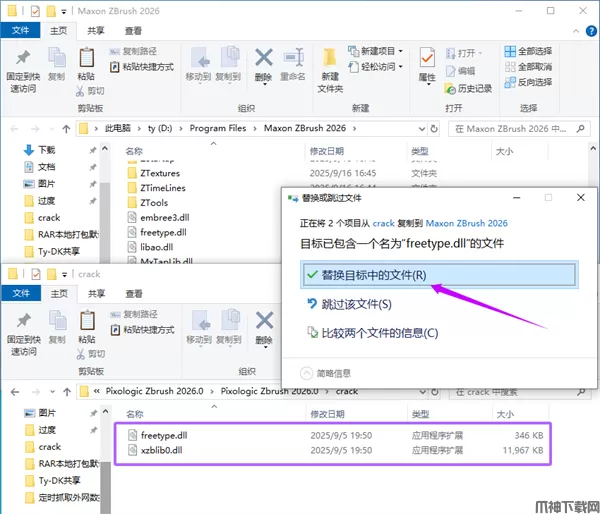Viewport: 600px width, 514px height.
Task: Select Share (共享) tab in Maxon ZBrush window
Action: point(96,31)
